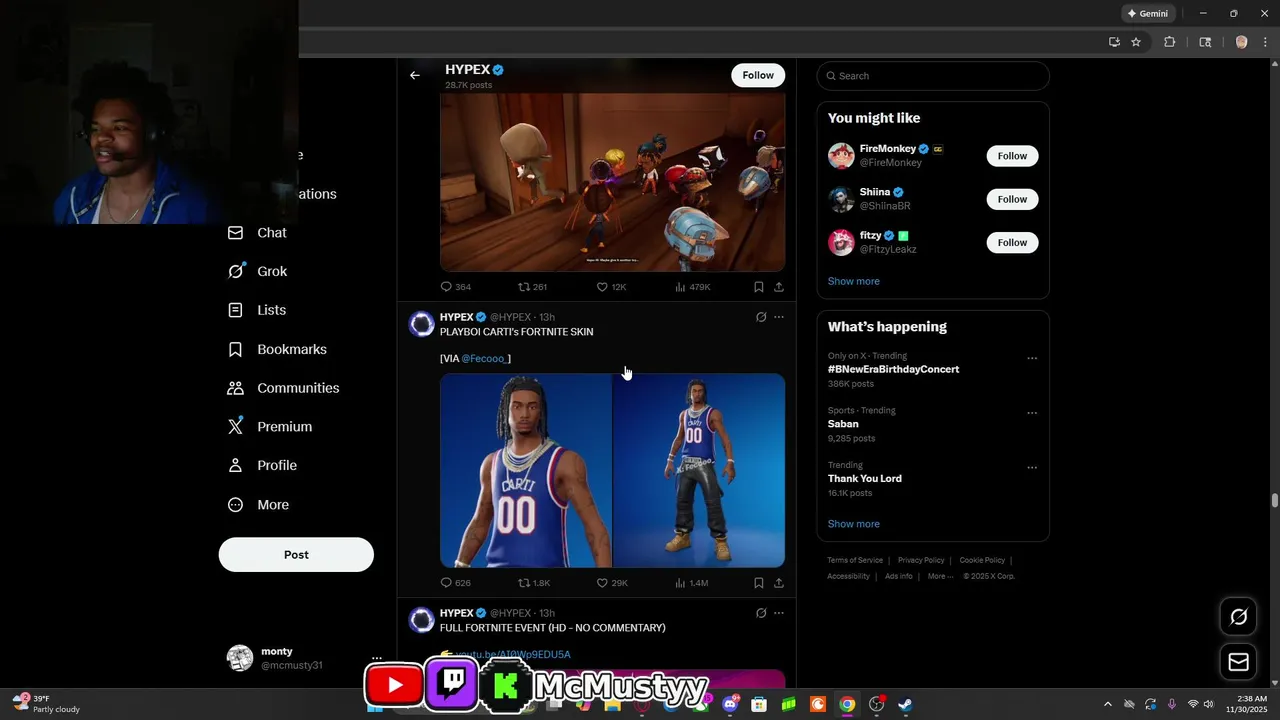Viewport: 1280px width, 720px height.
Task: Open Steam from the taskbar
Action: (905, 704)
